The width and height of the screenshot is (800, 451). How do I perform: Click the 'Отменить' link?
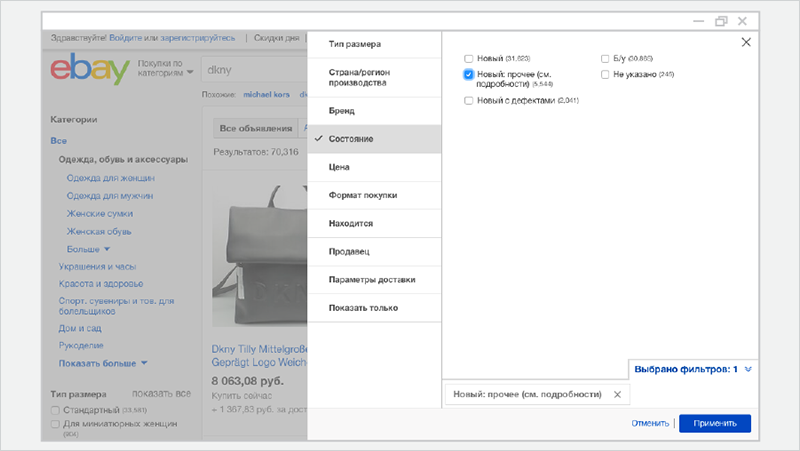click(x=650, y=423)
